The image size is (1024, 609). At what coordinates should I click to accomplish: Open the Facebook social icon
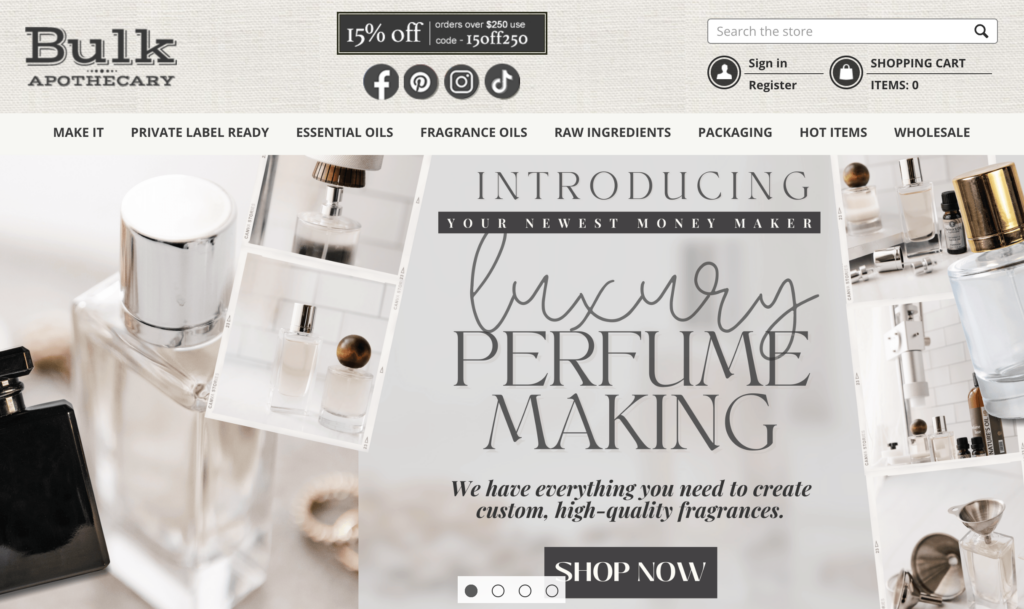[381, 82]
